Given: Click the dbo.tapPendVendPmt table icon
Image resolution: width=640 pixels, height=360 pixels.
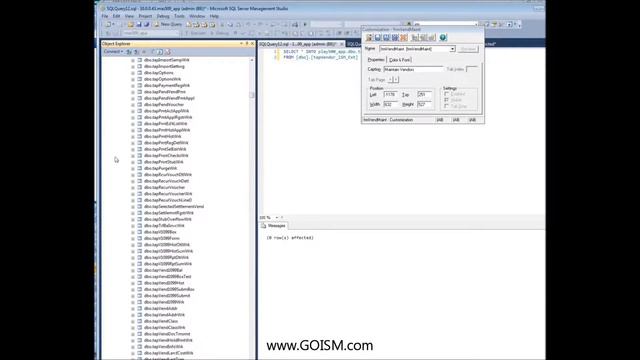Looking at the screenshot, I should [140, 92].
